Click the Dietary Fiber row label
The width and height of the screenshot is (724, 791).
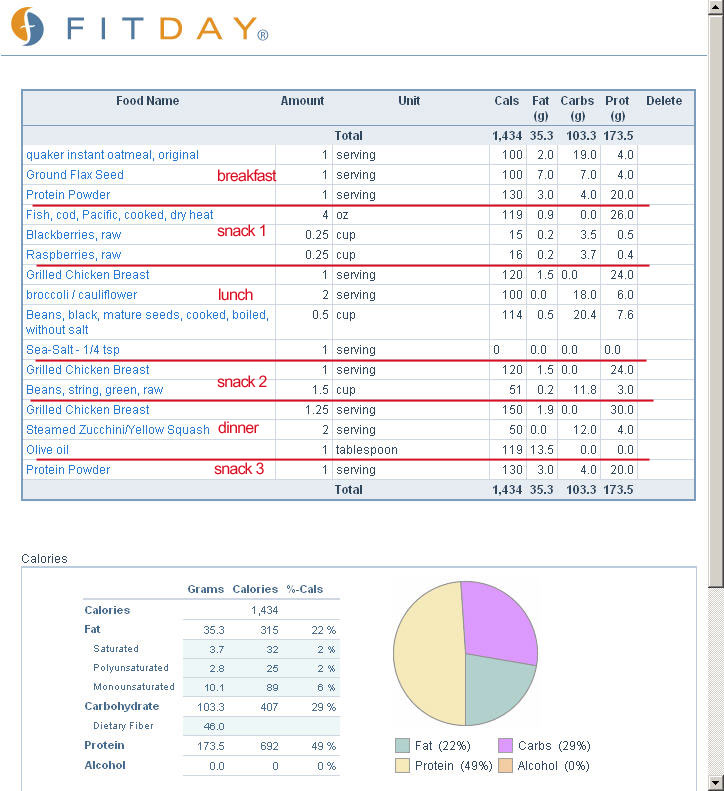123,726
